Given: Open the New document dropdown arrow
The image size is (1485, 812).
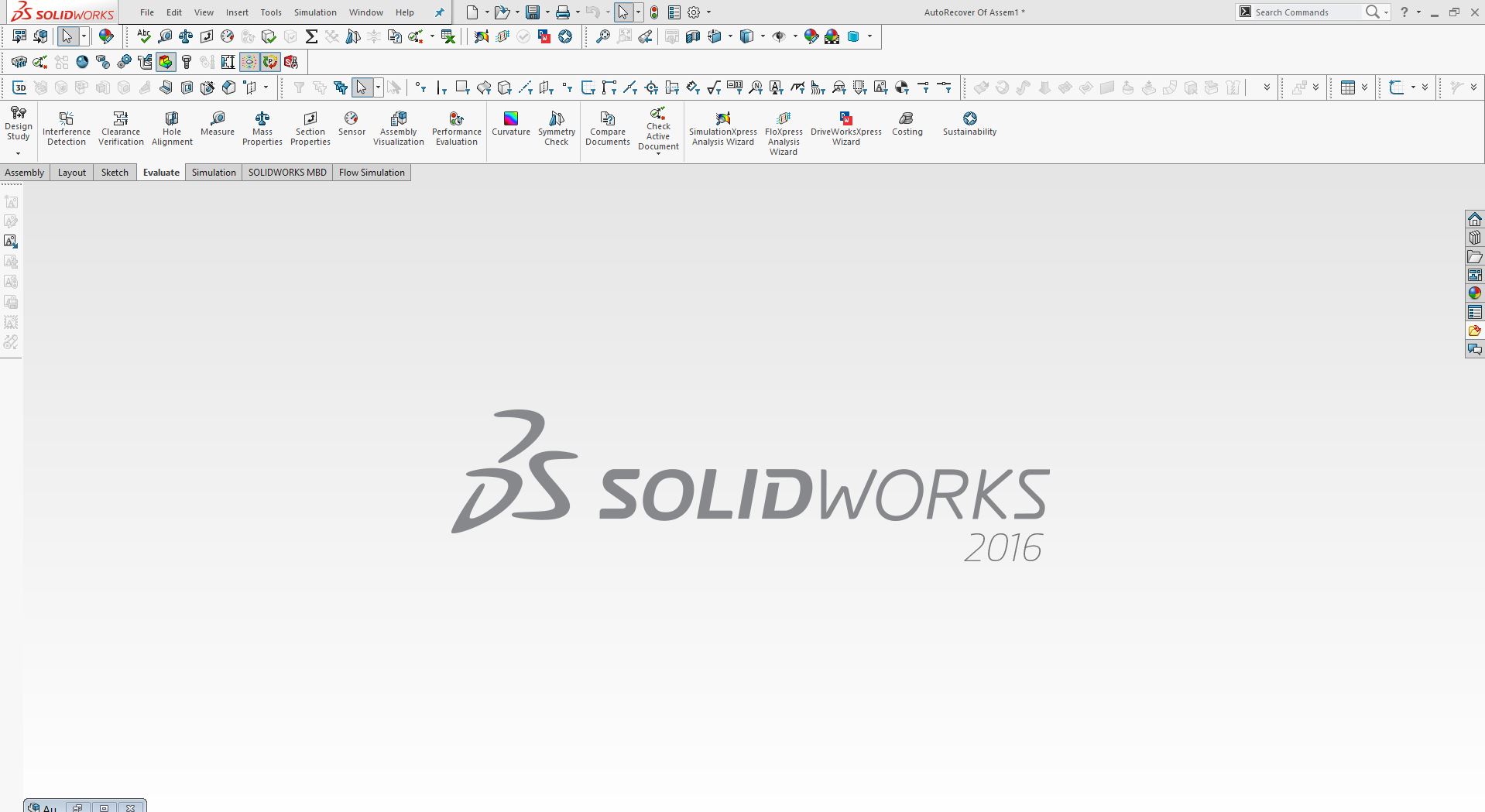Looking at the screenshot, I should click(486, 12).
